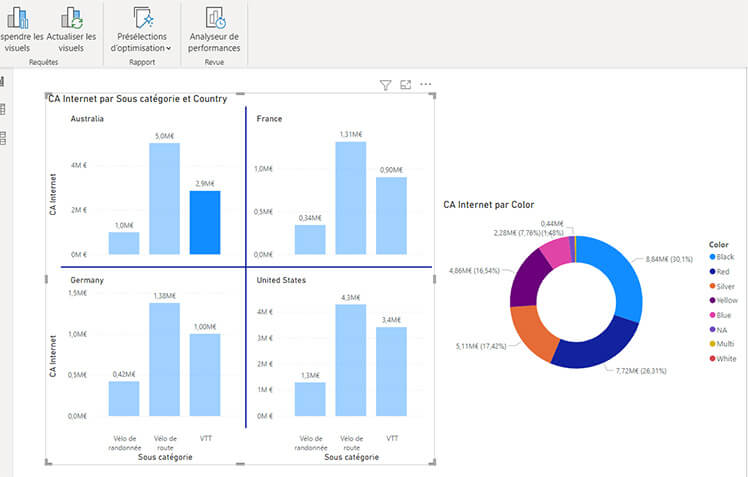
Task: Select Blue in the Color legend
Action: coord(720,315)
